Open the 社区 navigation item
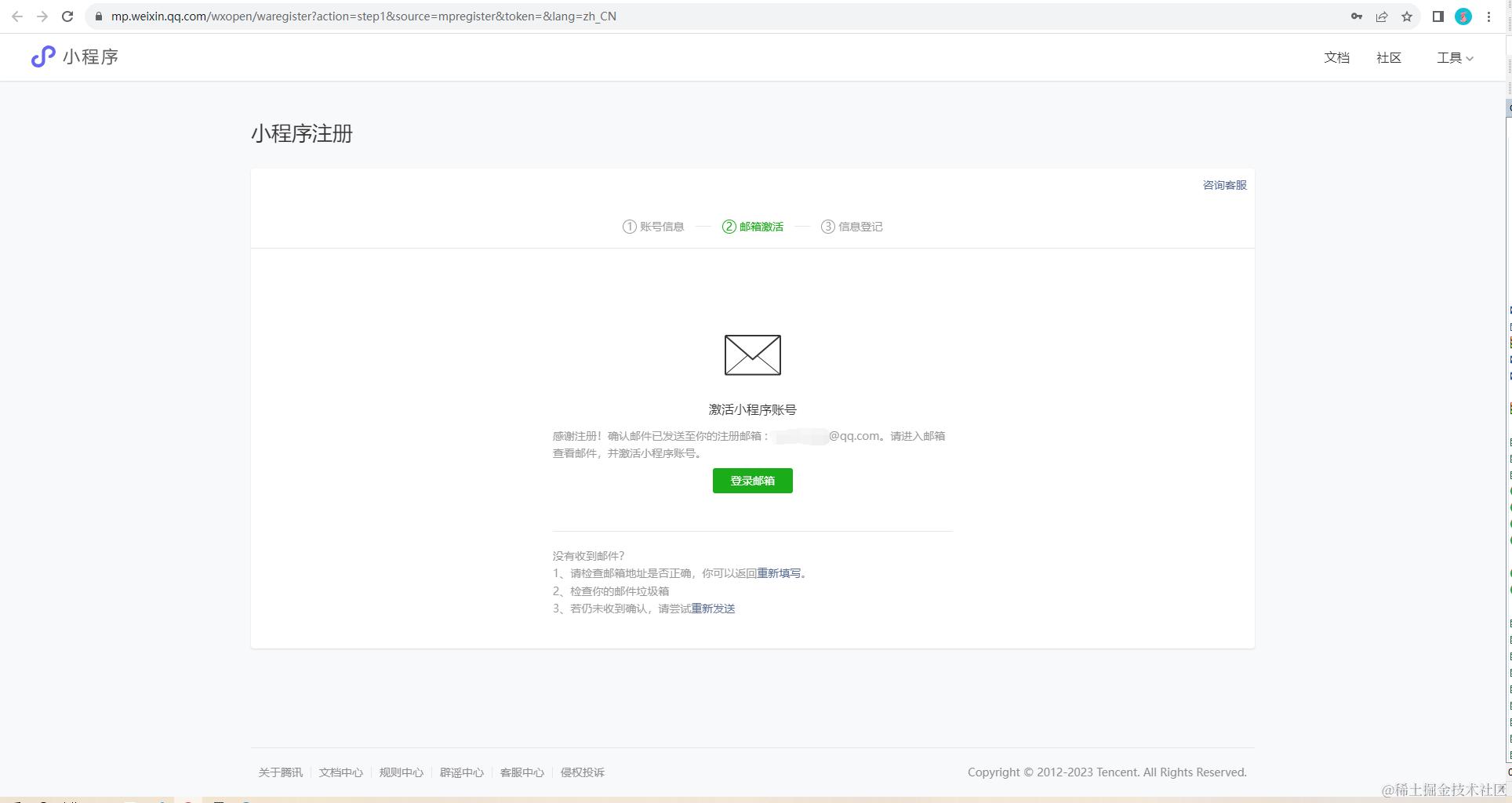Screen dimensions: 1512x803 click(x=1389, y=57)
